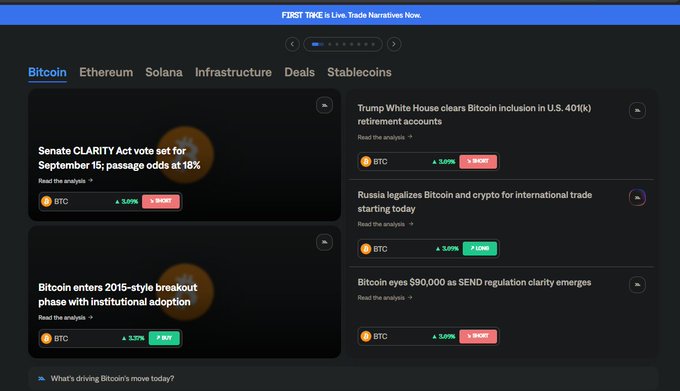Read the analysis for Senate CLARITY Act
680x391 pixels.
coord(65,181)
